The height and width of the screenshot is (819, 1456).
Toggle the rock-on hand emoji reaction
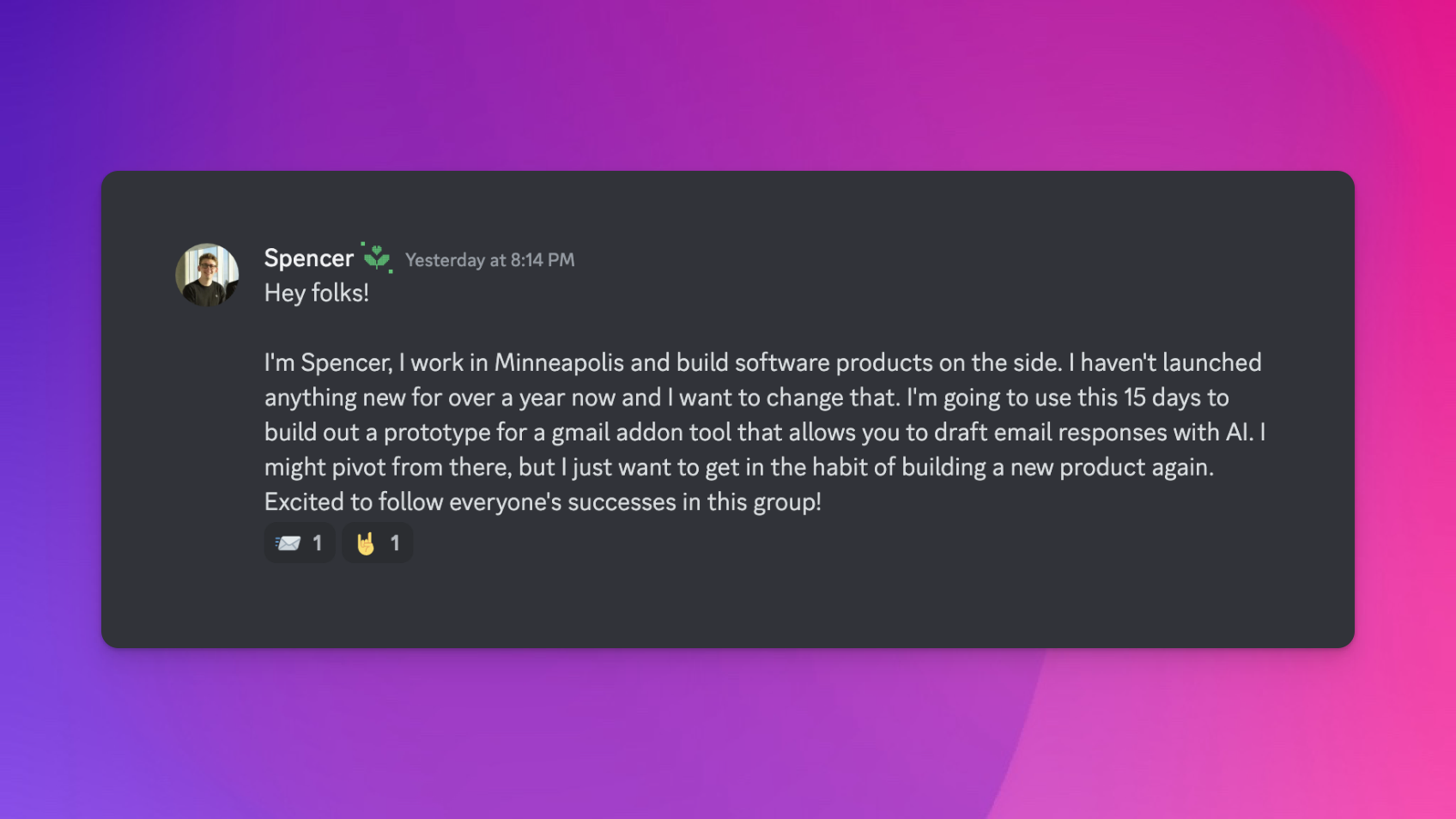(366, 543)
